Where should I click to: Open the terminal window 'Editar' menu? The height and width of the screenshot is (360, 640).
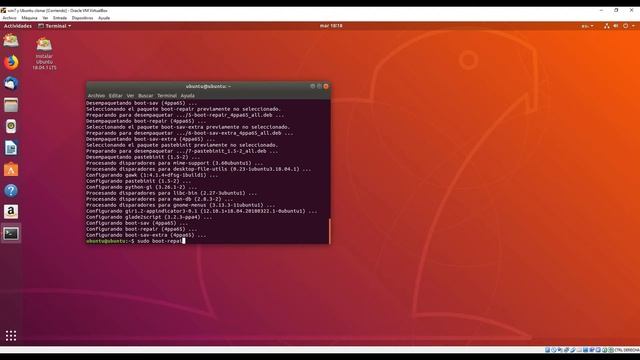pyautogui.click(x=116, y=96)
